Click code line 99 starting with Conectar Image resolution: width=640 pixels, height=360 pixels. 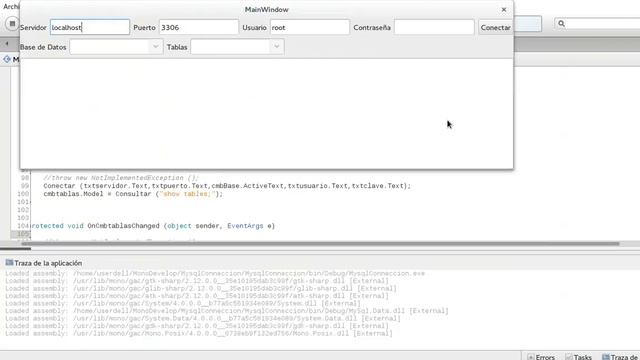click(x=227, y=186)
